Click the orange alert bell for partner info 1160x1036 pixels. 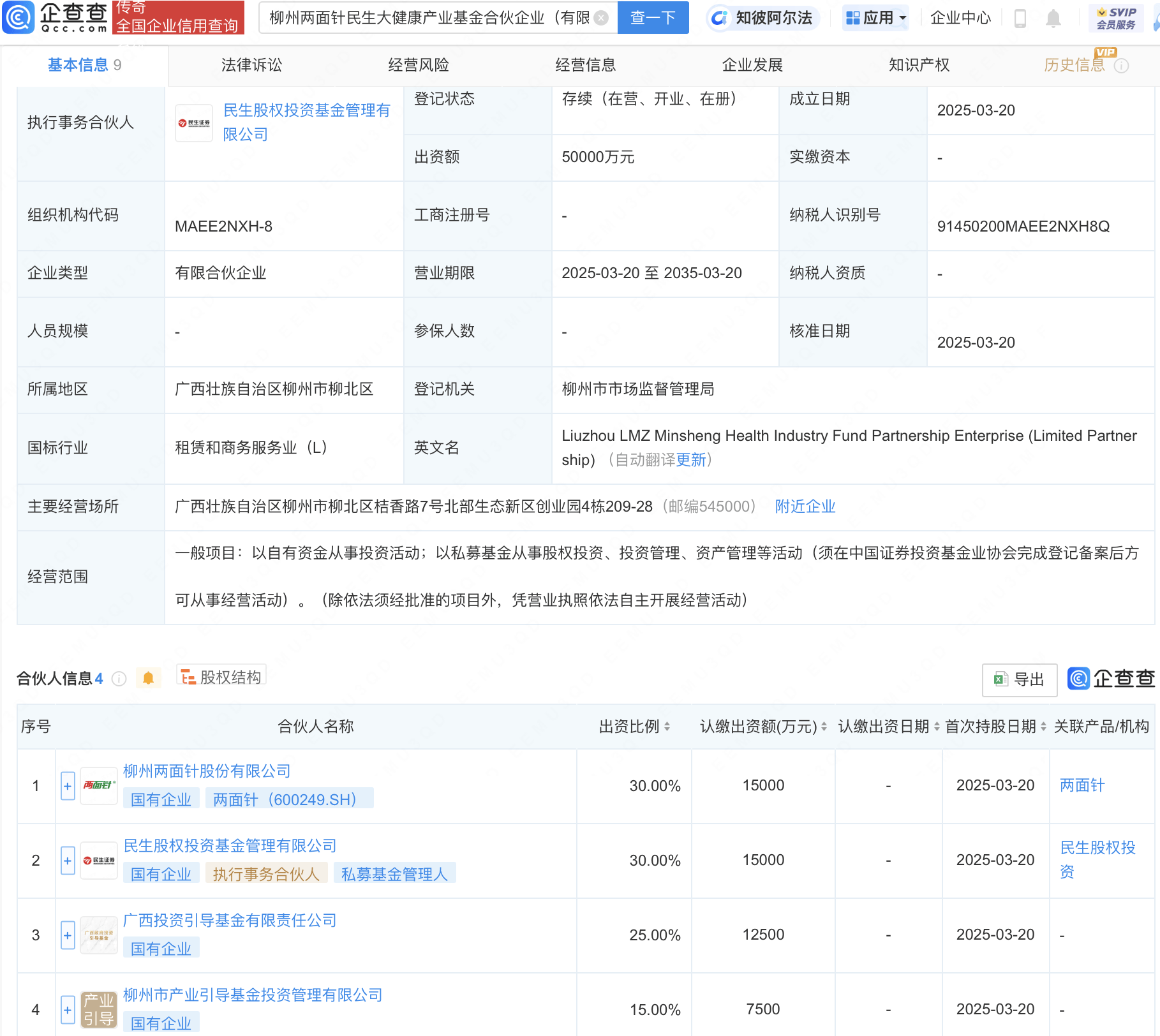149,678
